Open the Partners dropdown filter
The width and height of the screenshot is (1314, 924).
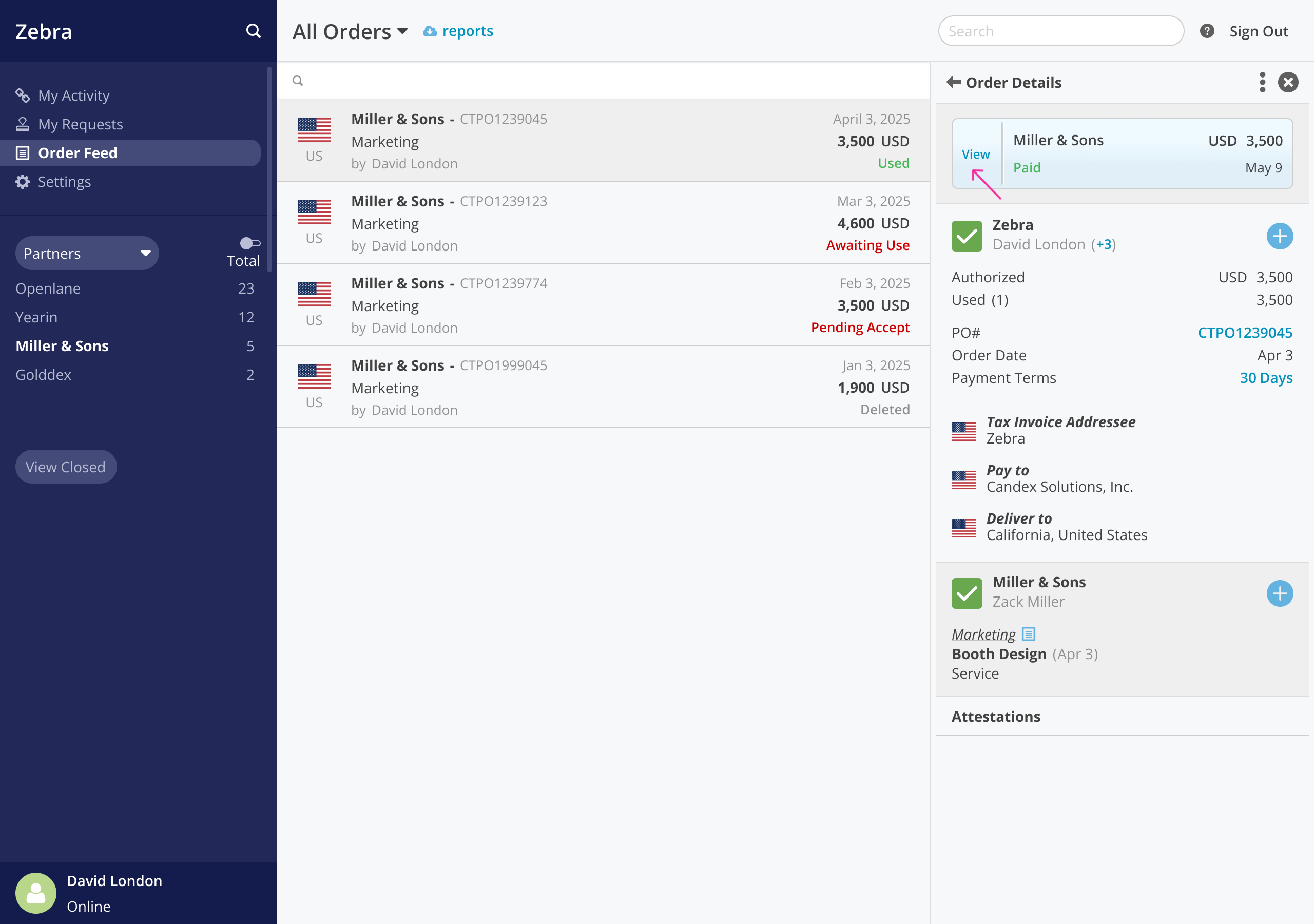87,253
